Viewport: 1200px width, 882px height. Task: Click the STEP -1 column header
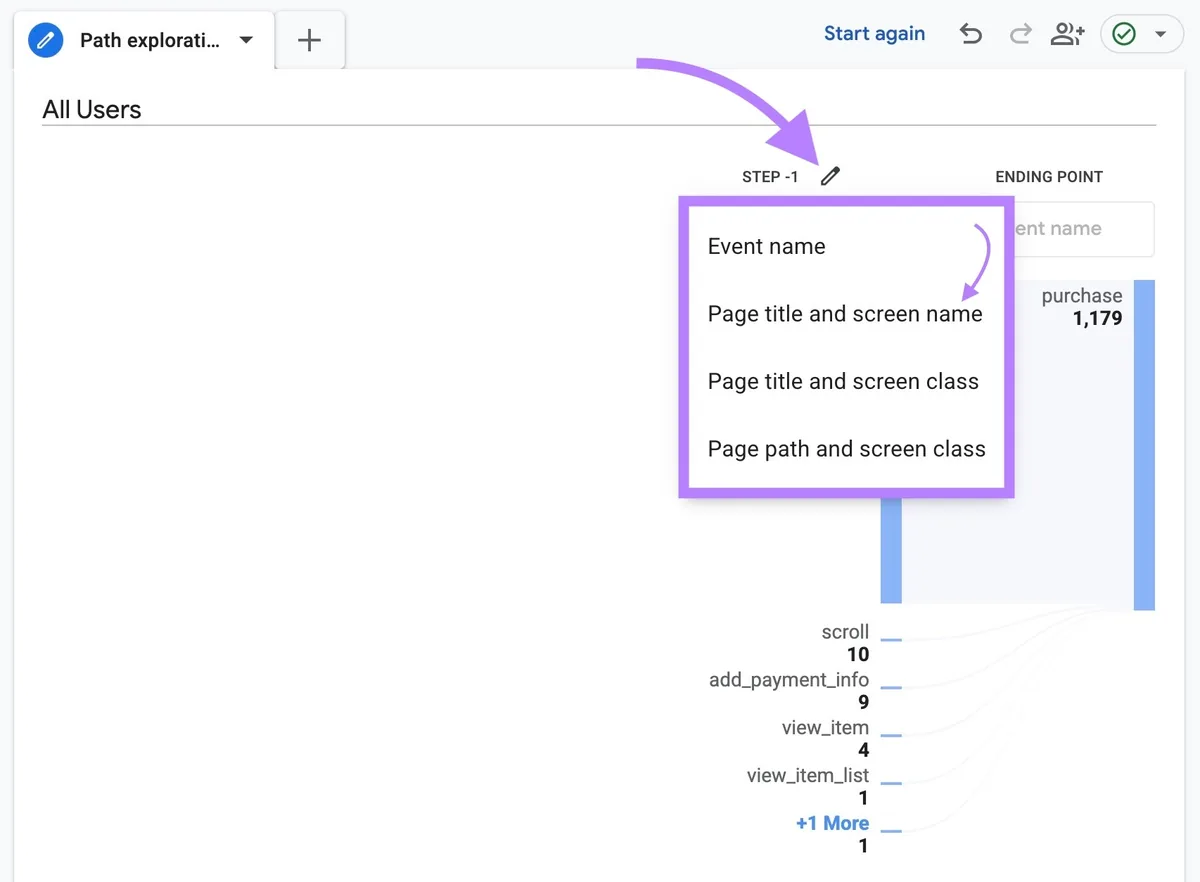click(x=770, y=177)
